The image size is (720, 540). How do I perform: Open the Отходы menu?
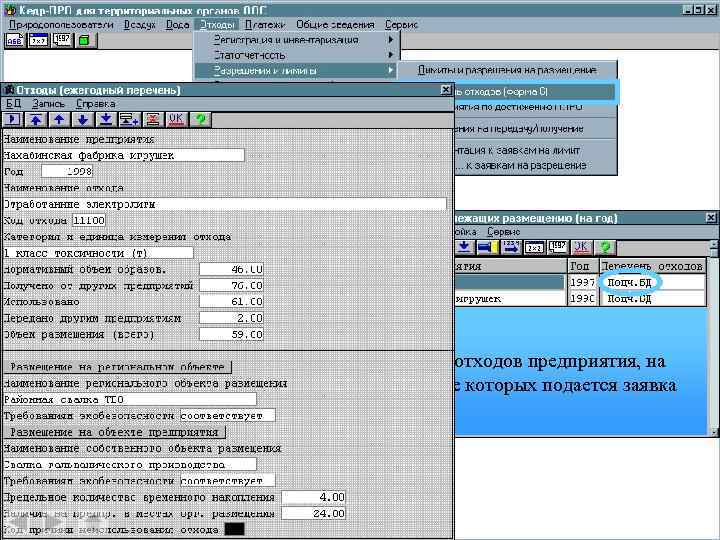217,25
